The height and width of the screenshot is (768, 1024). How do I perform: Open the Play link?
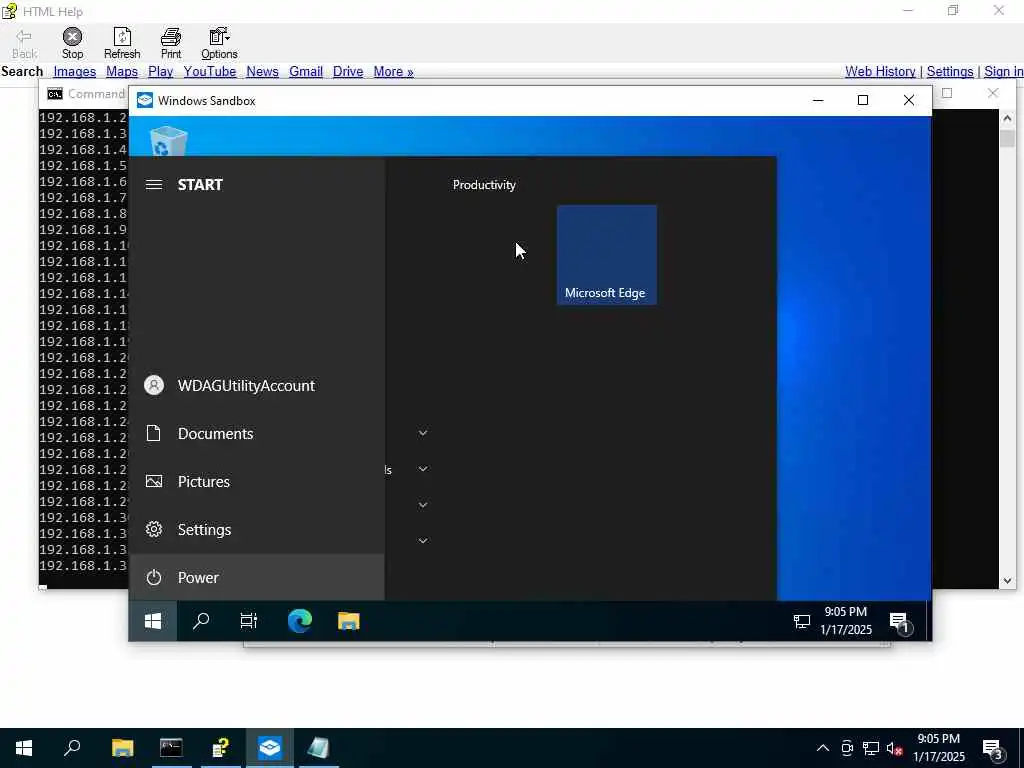pos(161,71)
